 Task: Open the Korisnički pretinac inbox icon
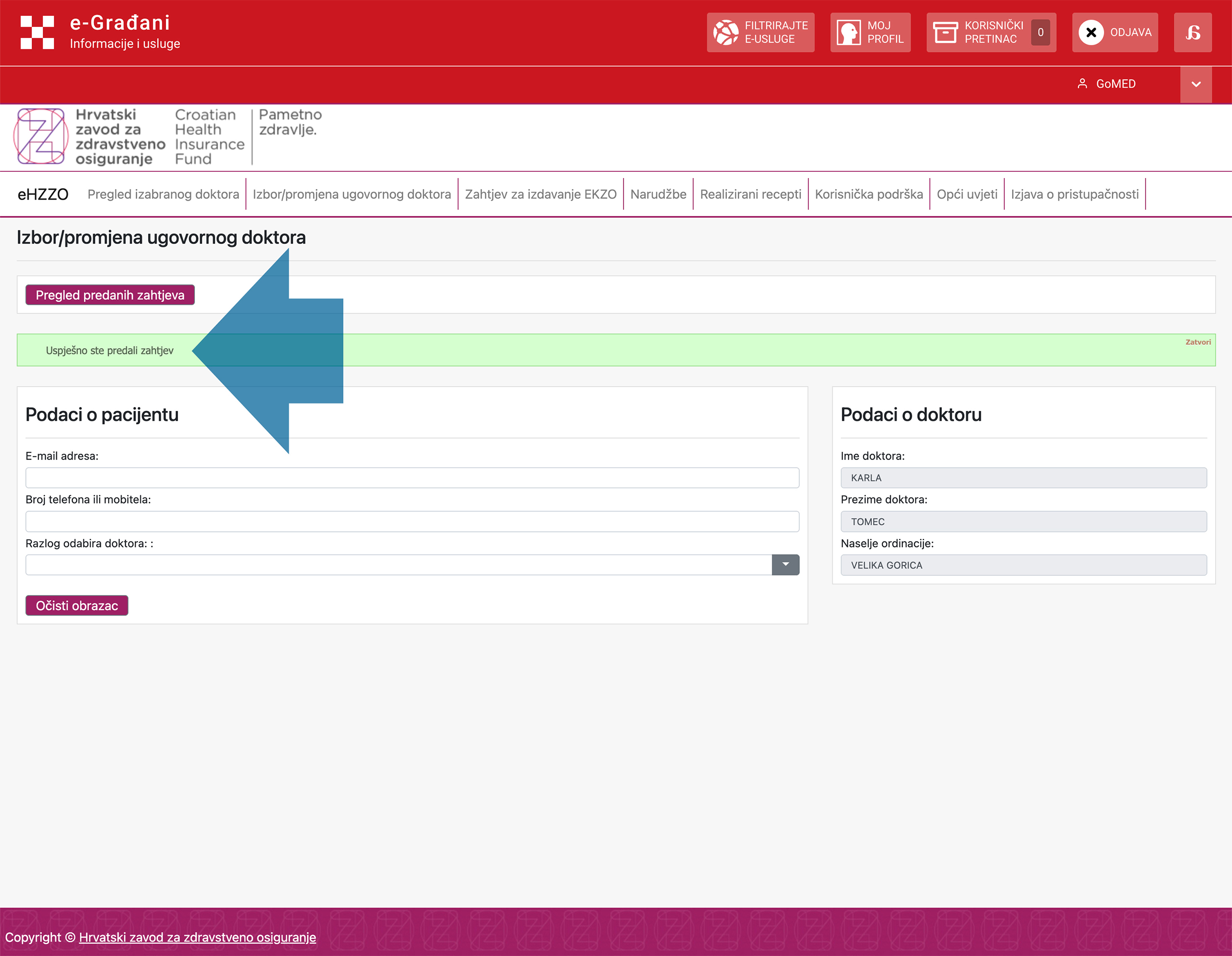(x=946, y=32)
